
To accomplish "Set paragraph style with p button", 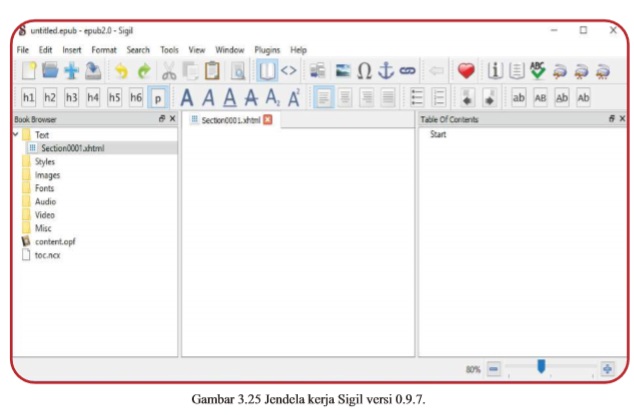I will click(x=158, y=97).
